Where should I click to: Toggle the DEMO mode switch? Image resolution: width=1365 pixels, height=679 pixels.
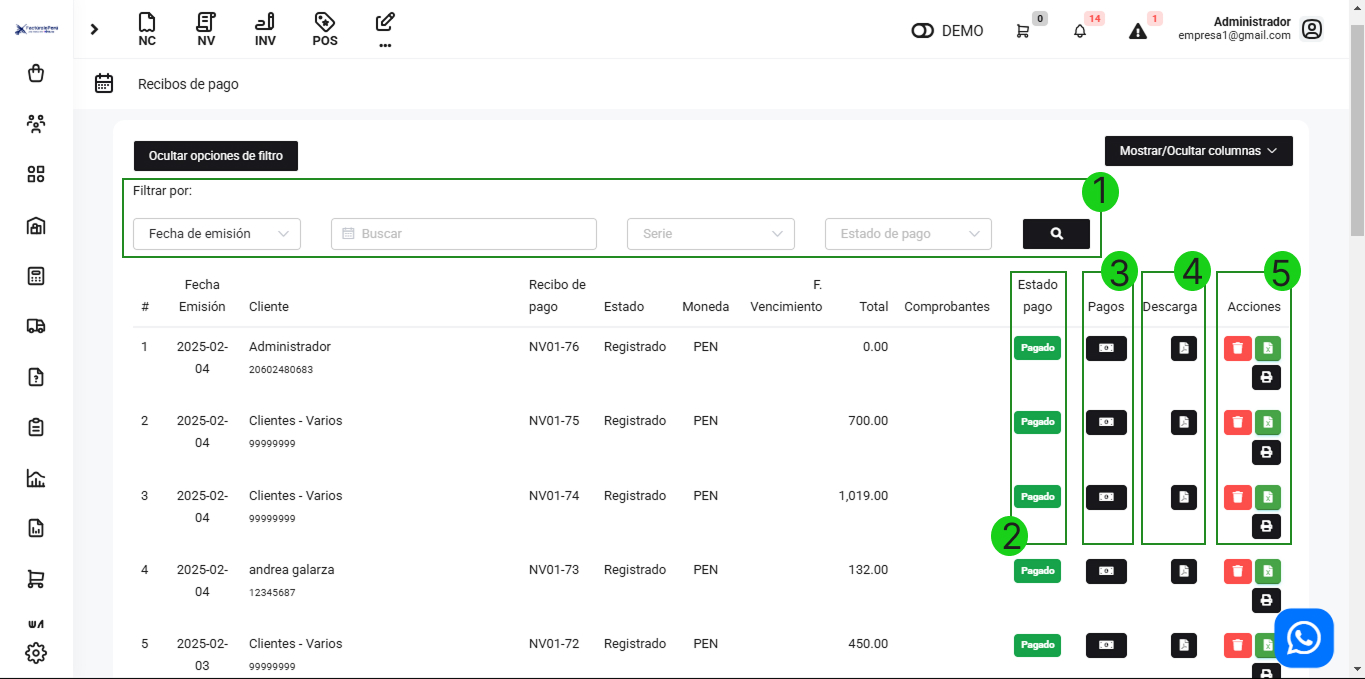[922, 31]
